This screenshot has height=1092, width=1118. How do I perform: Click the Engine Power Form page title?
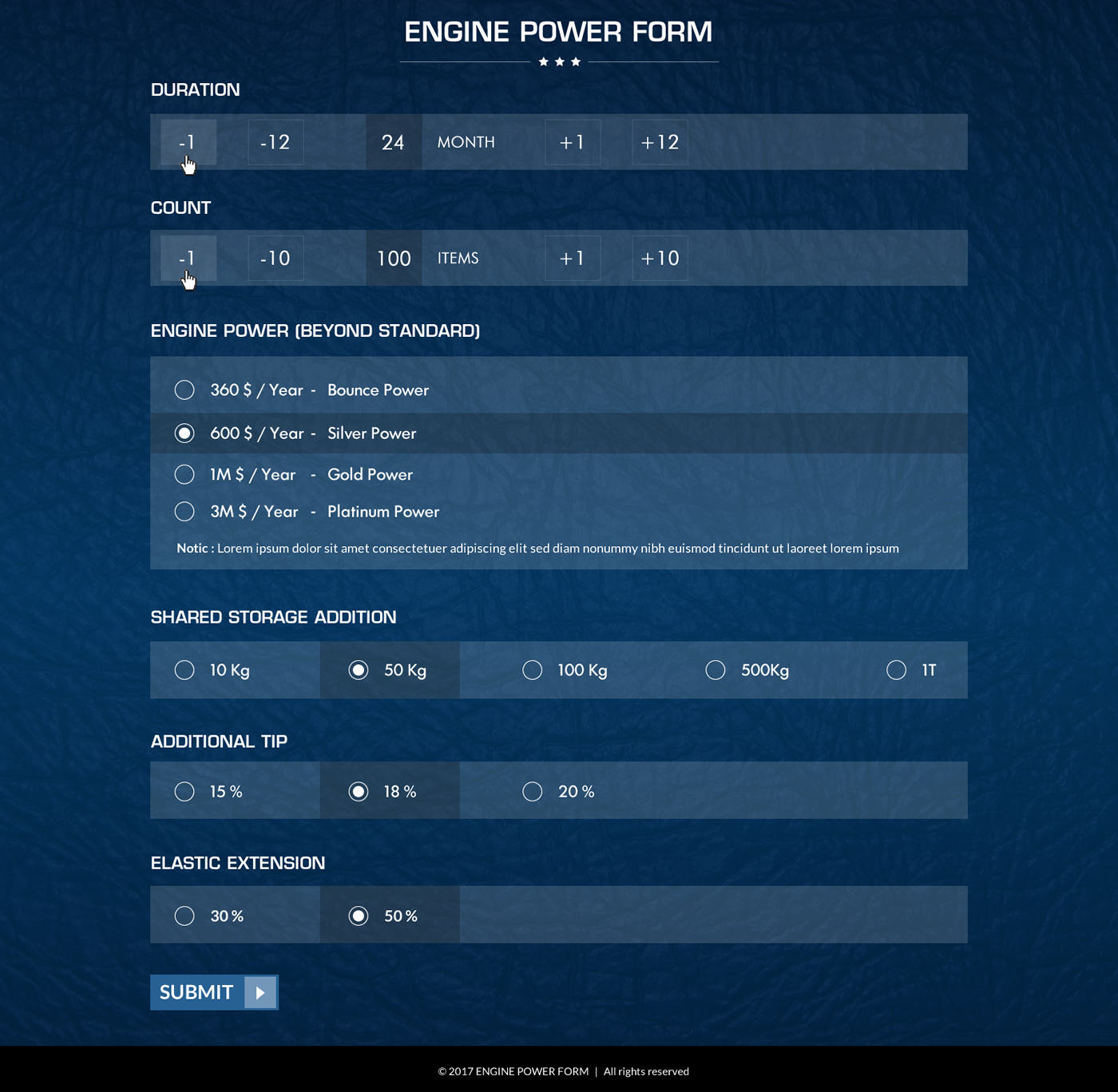tap(558, 32)
